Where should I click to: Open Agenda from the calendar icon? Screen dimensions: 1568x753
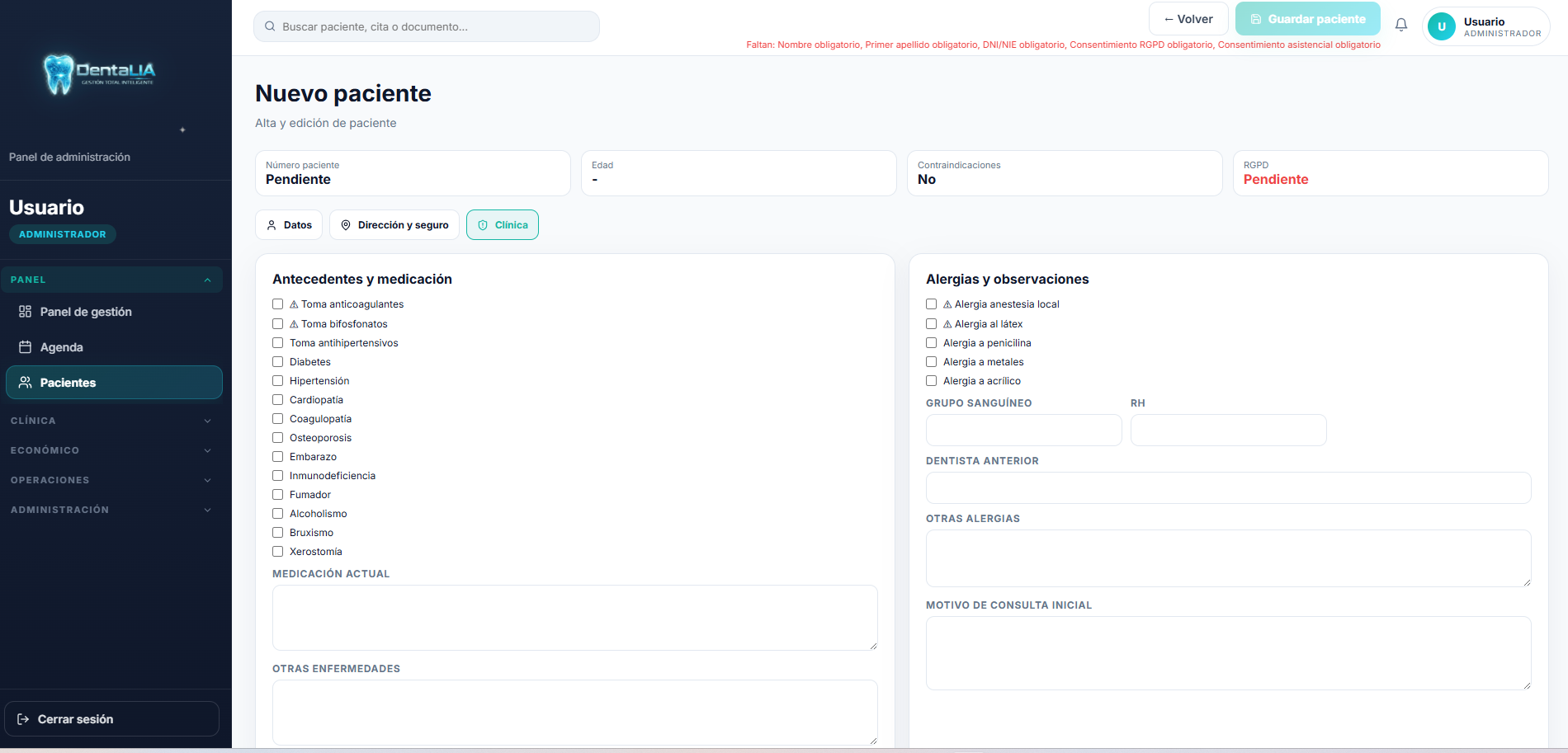(x=26, y=347)
